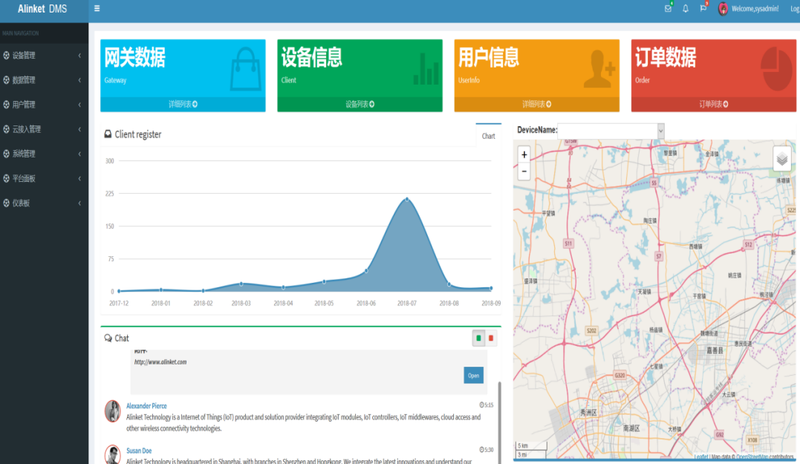This screenshot has width=800, height=464.
Task: Click the 2018-07 peak data point
Action: tap(407, 199)
